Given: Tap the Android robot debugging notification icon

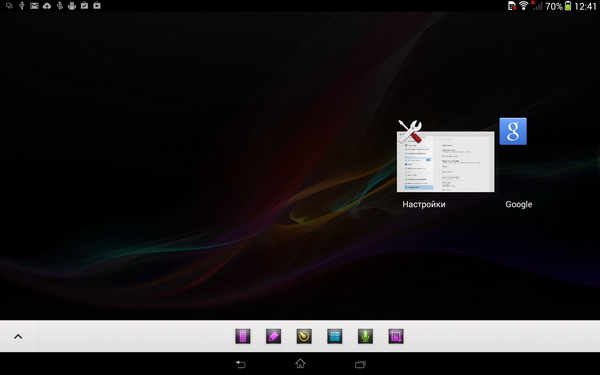Looking at the screenshot, I should 72,6.
